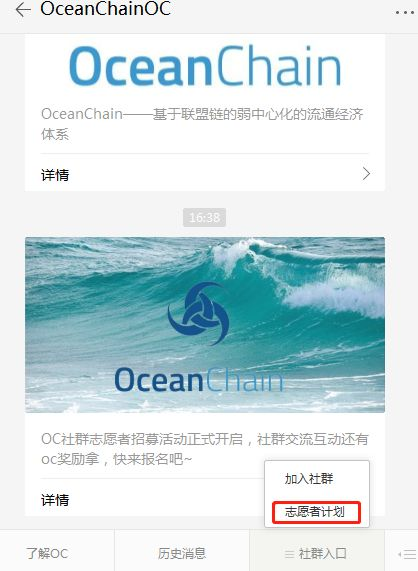418x571 pixels.
Task: Open 详情 of the volunteer recruitment article
Action: pos(55,500)
